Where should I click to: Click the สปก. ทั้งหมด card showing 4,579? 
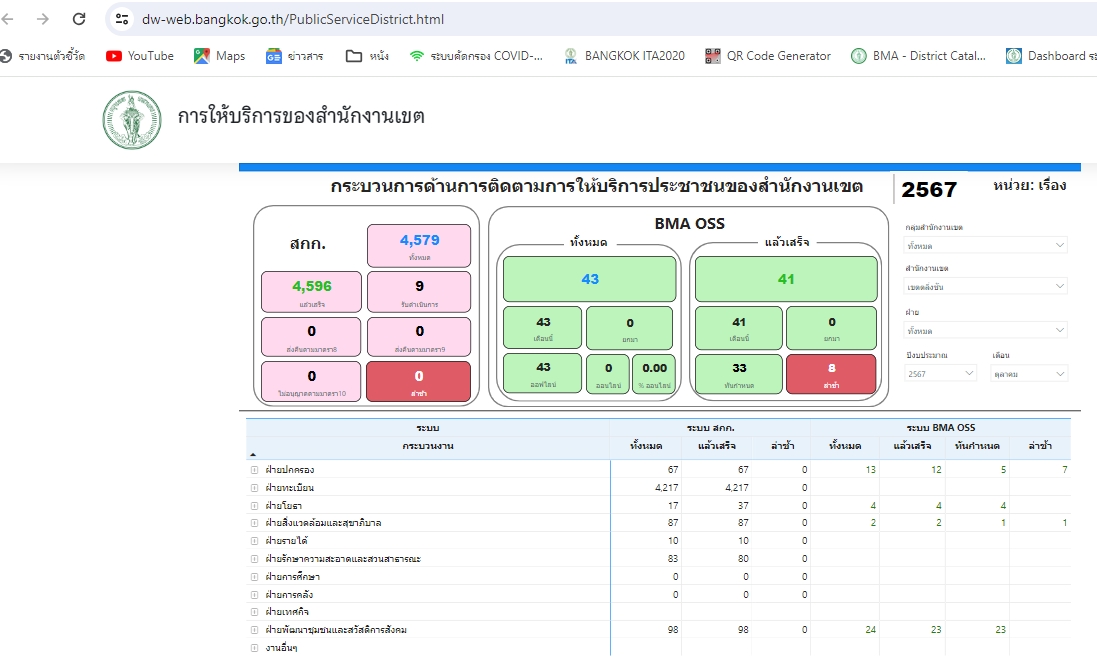(419, 245)
